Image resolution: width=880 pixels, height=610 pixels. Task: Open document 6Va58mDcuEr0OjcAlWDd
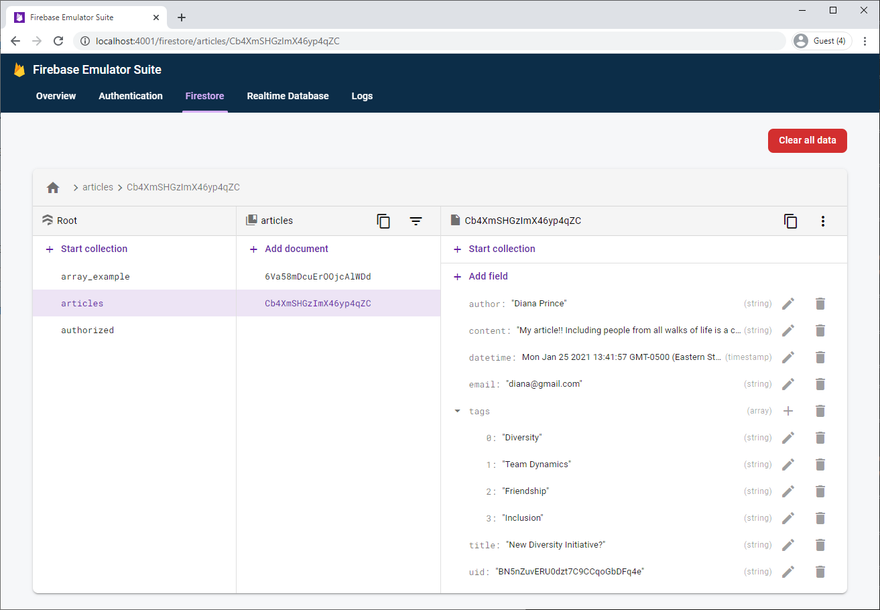pos(338,277)
